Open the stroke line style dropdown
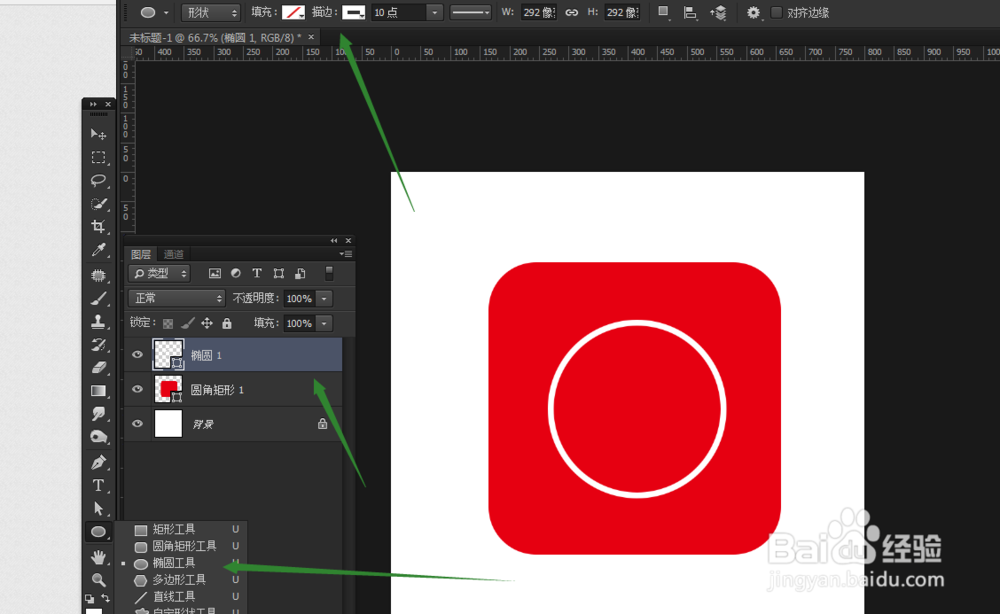The height and width of the screenshot is (614, 1000). 471,12
